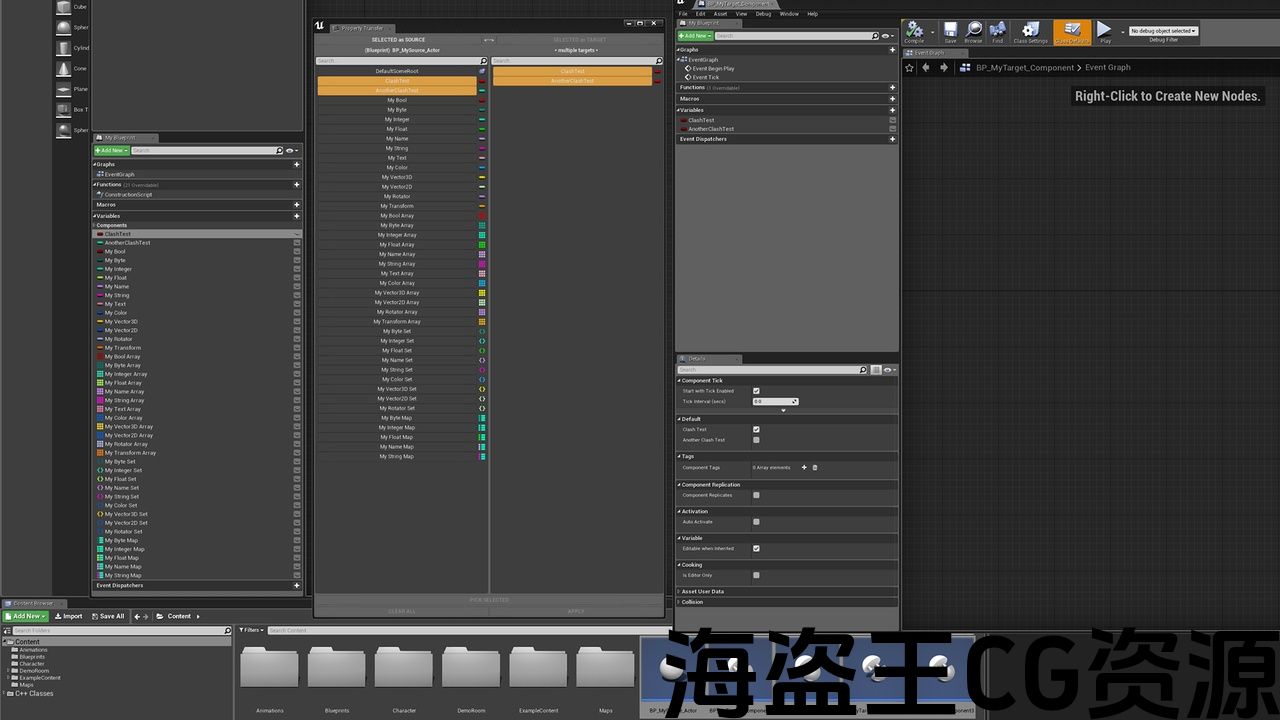Click Save All in Content Browser

click(x=108, y=616)
